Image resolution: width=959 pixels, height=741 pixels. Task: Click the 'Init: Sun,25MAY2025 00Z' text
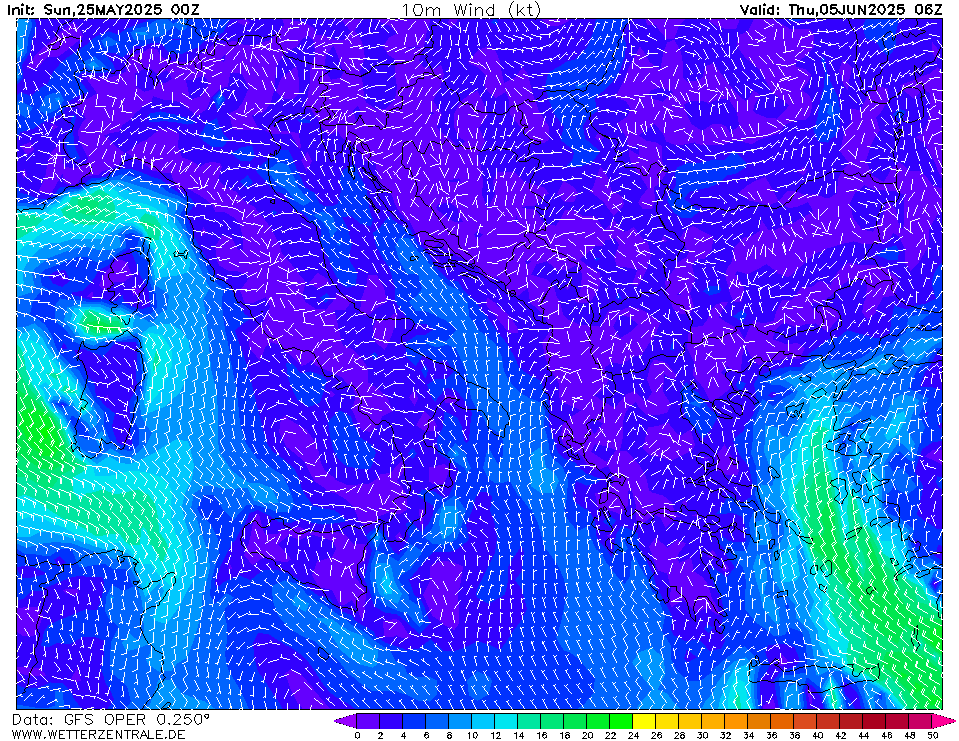tap(103, 9)
